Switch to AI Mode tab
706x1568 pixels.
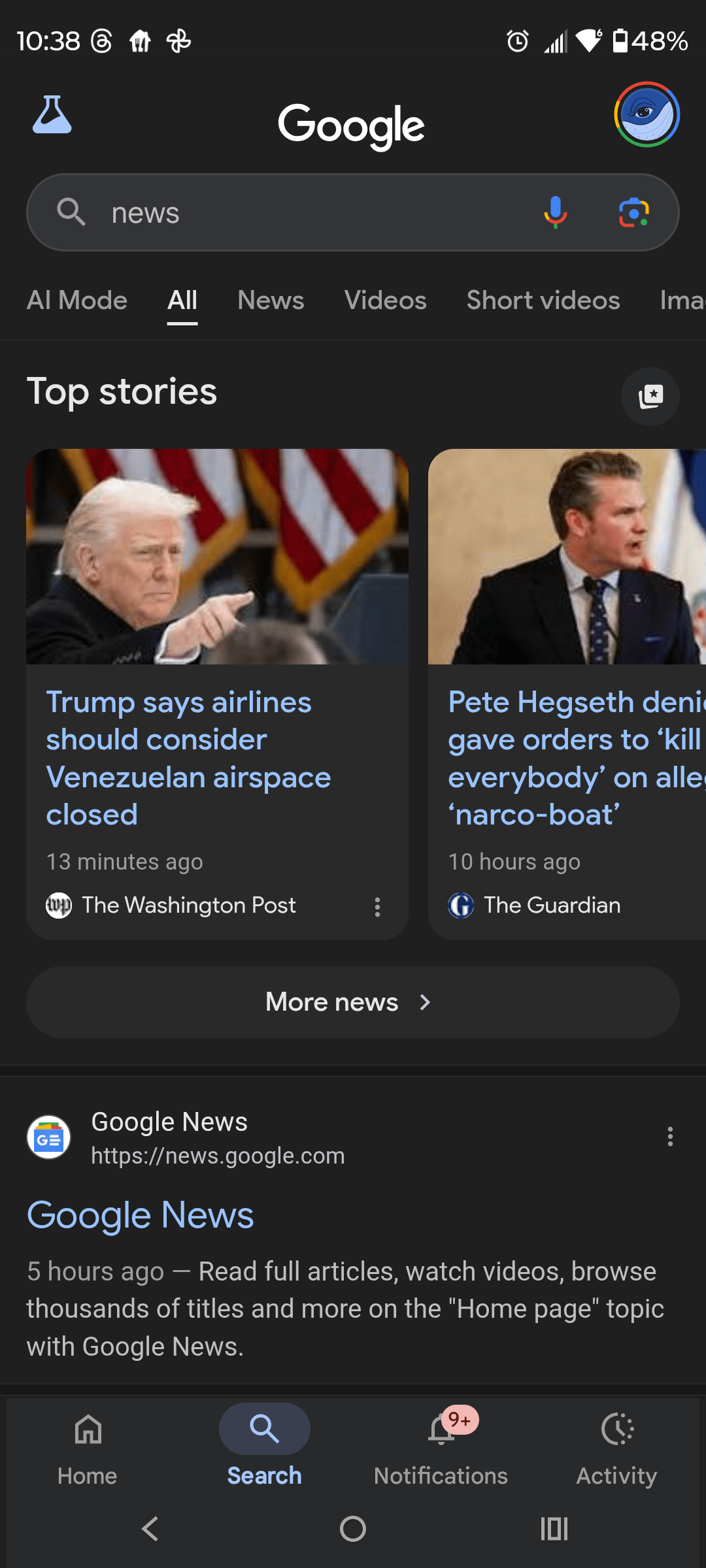click(77, 301)
